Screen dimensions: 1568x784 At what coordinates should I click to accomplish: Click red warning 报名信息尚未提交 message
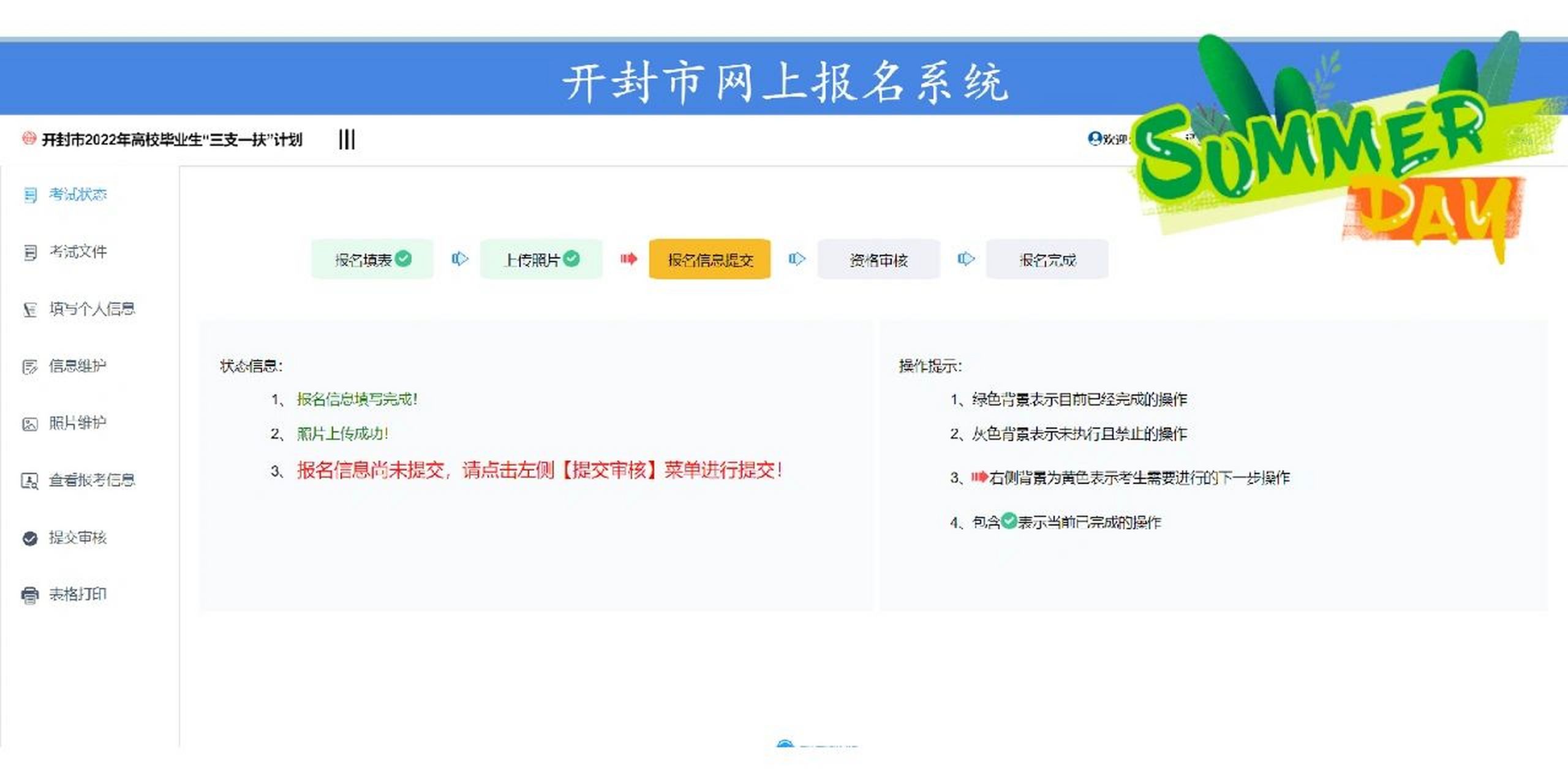pyautogui.click(x=540, y=470)
